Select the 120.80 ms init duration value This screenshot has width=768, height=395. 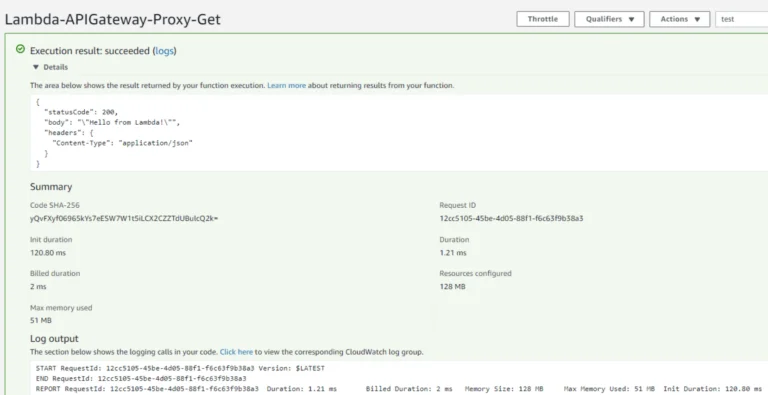[x=48, y=253]
